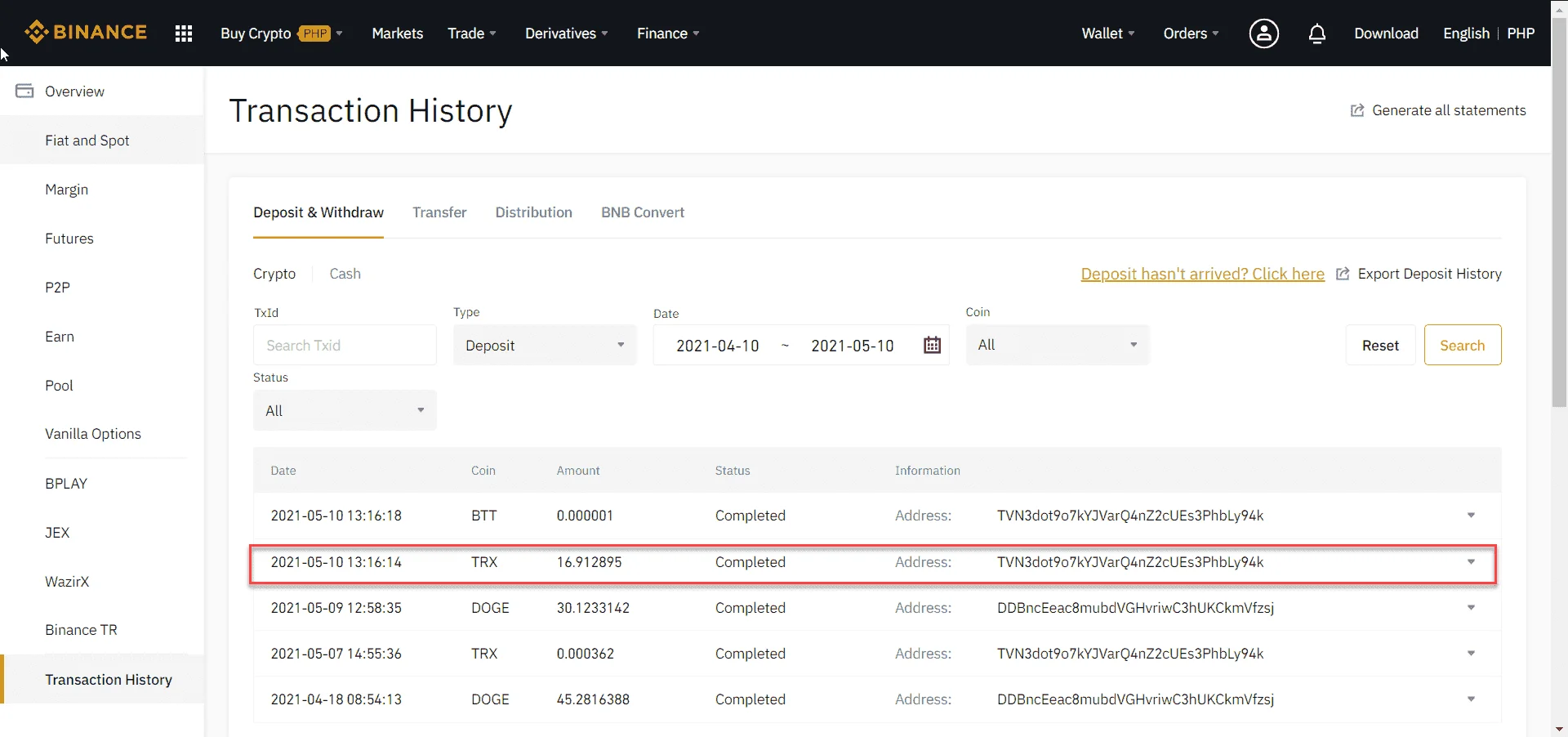
Task: Click the 16.912895 amount cell
Action: [x=589, y=562]
